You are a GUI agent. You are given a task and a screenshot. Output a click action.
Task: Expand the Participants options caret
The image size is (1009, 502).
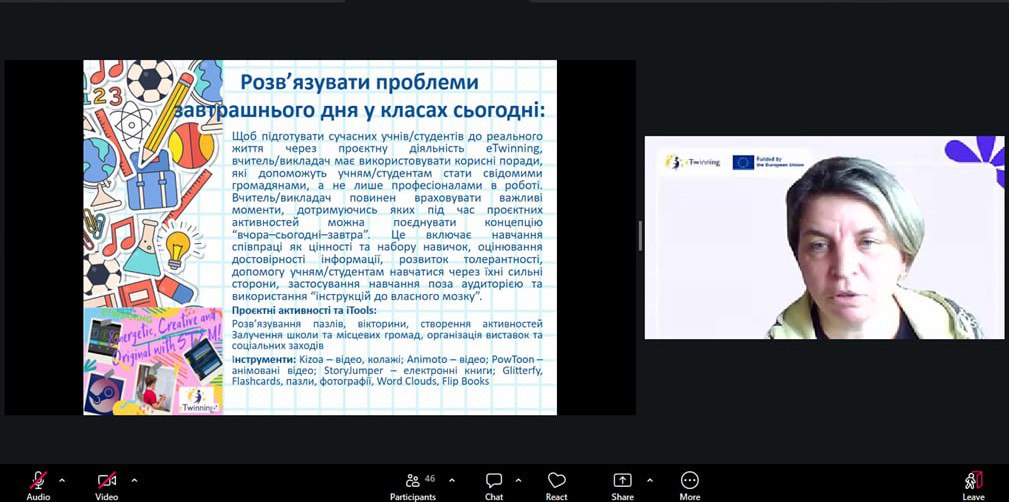tap(452, 480)
